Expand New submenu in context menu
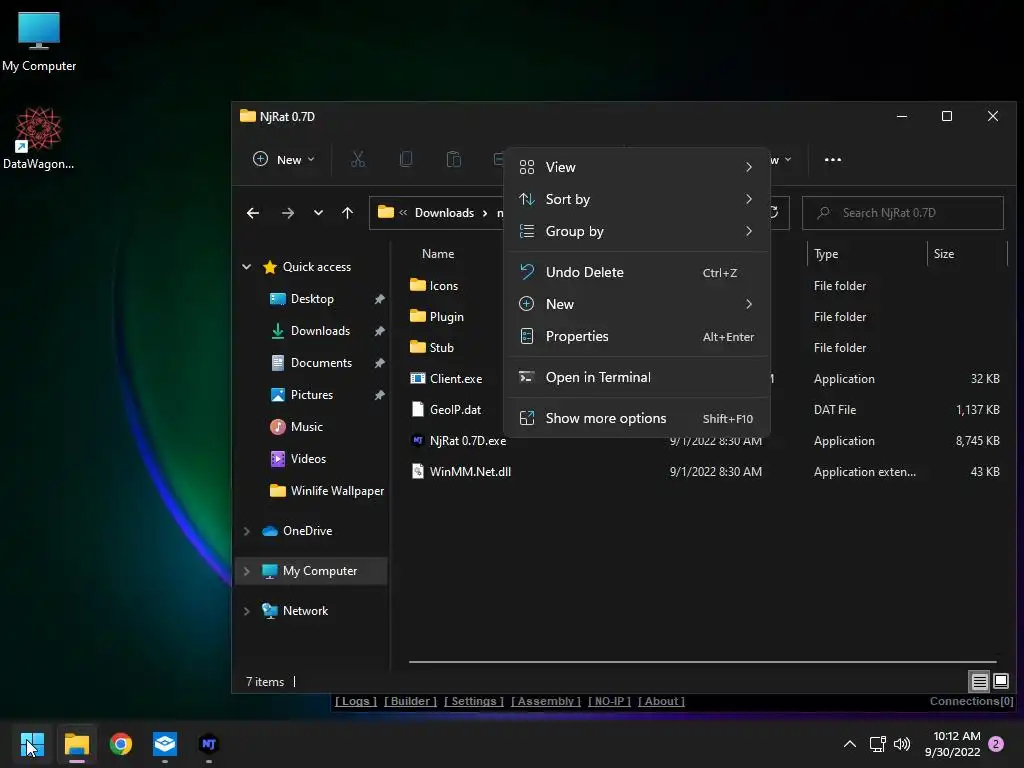1024x768 pixels. coord(637,304)
